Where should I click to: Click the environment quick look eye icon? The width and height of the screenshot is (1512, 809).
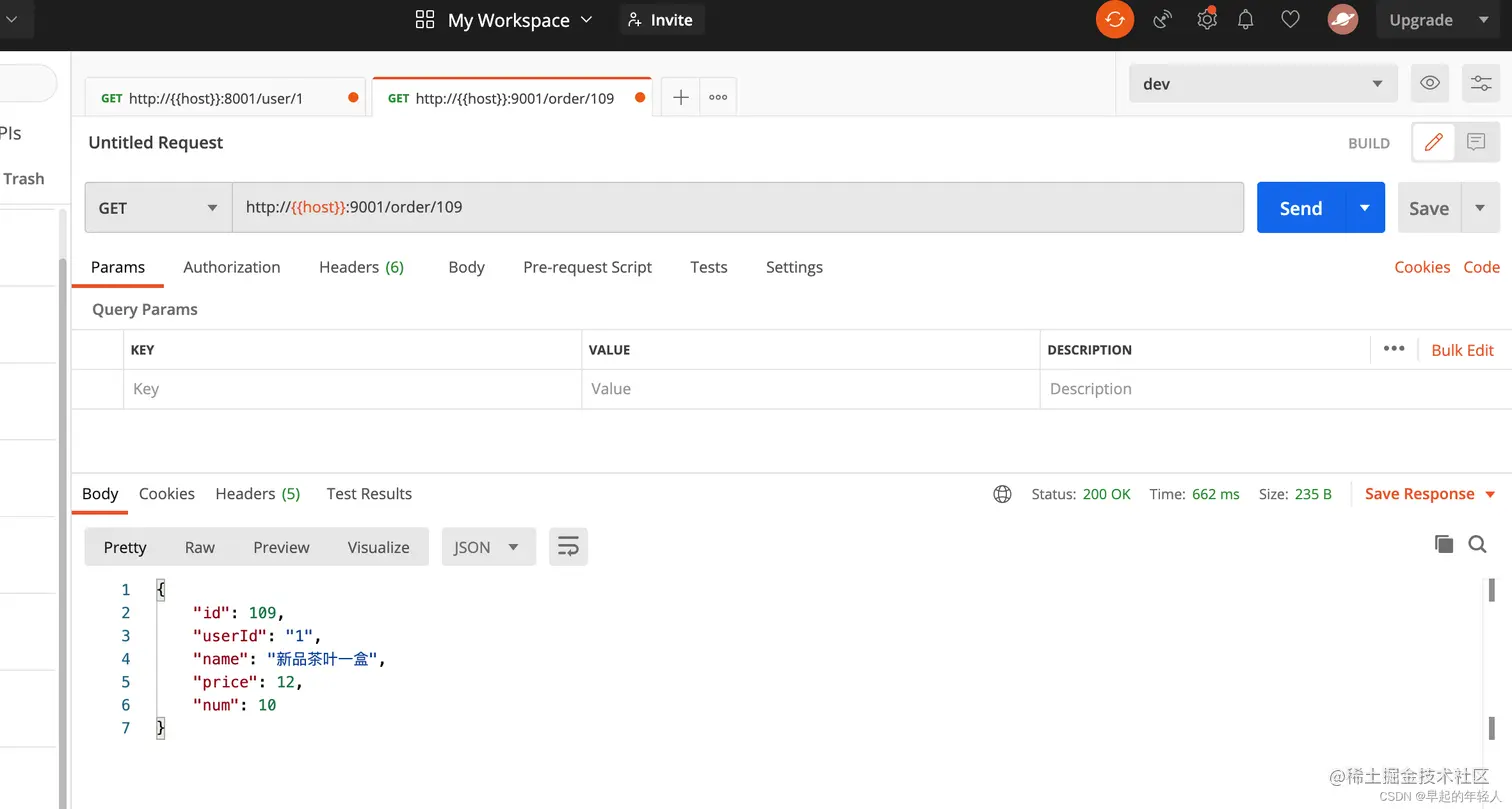[x=1430, y=83]
